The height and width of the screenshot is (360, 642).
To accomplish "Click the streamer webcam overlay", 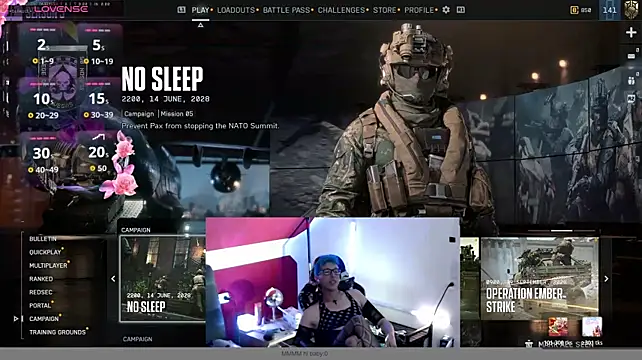I will (x=332, y=282).
